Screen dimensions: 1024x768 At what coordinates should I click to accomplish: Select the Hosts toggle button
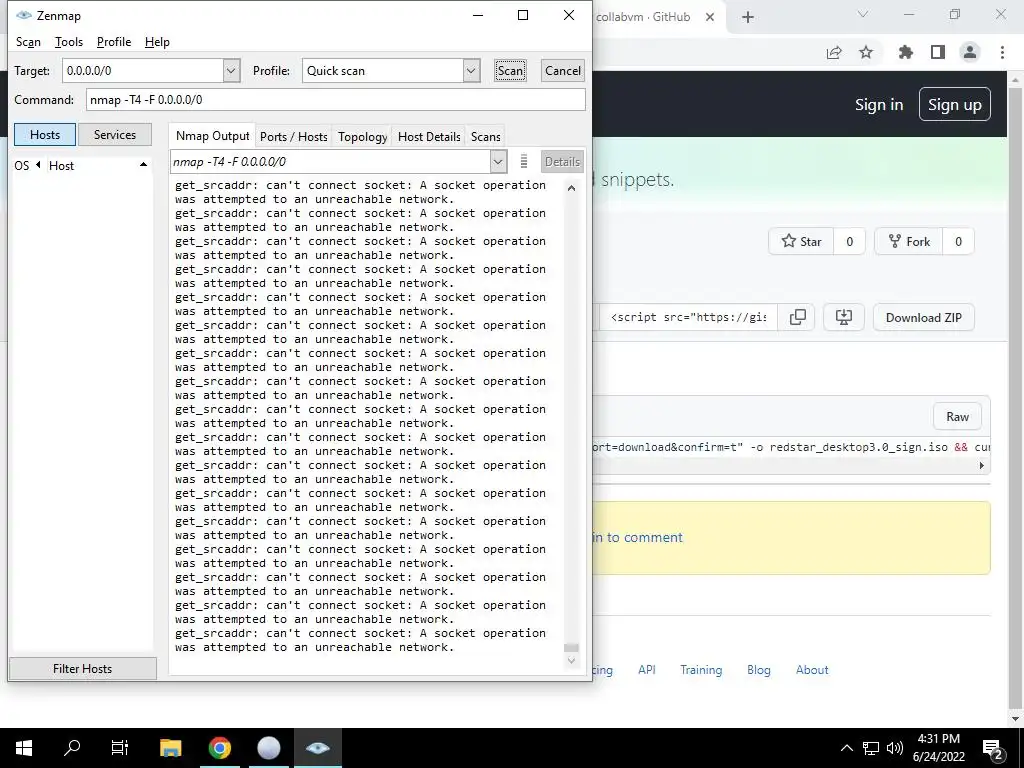[x=45, y=135]
